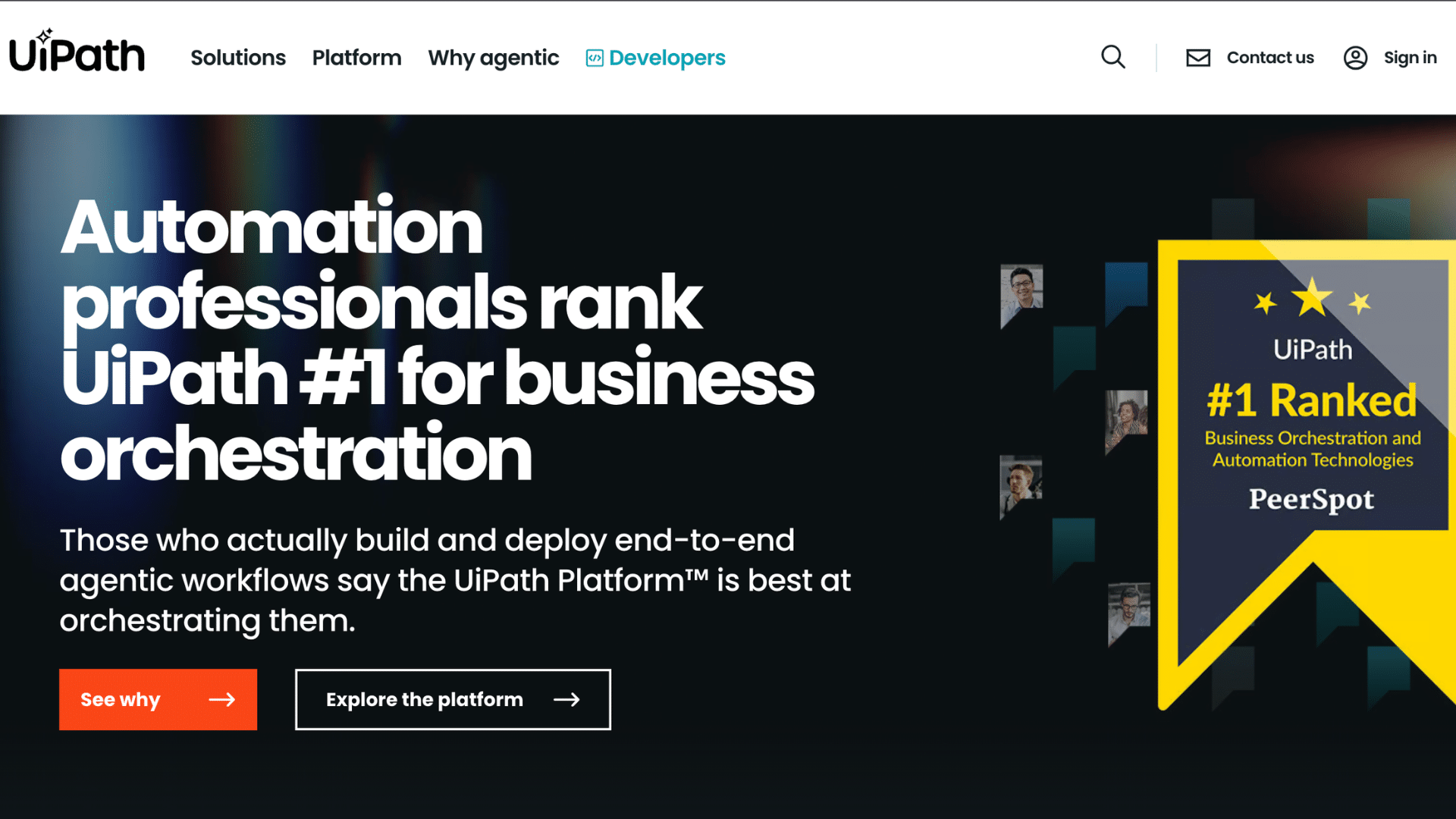Click 'Business Orchestration and Automation Technologies' text
Screen dimensions: 1456x819
pos(1313,449)
